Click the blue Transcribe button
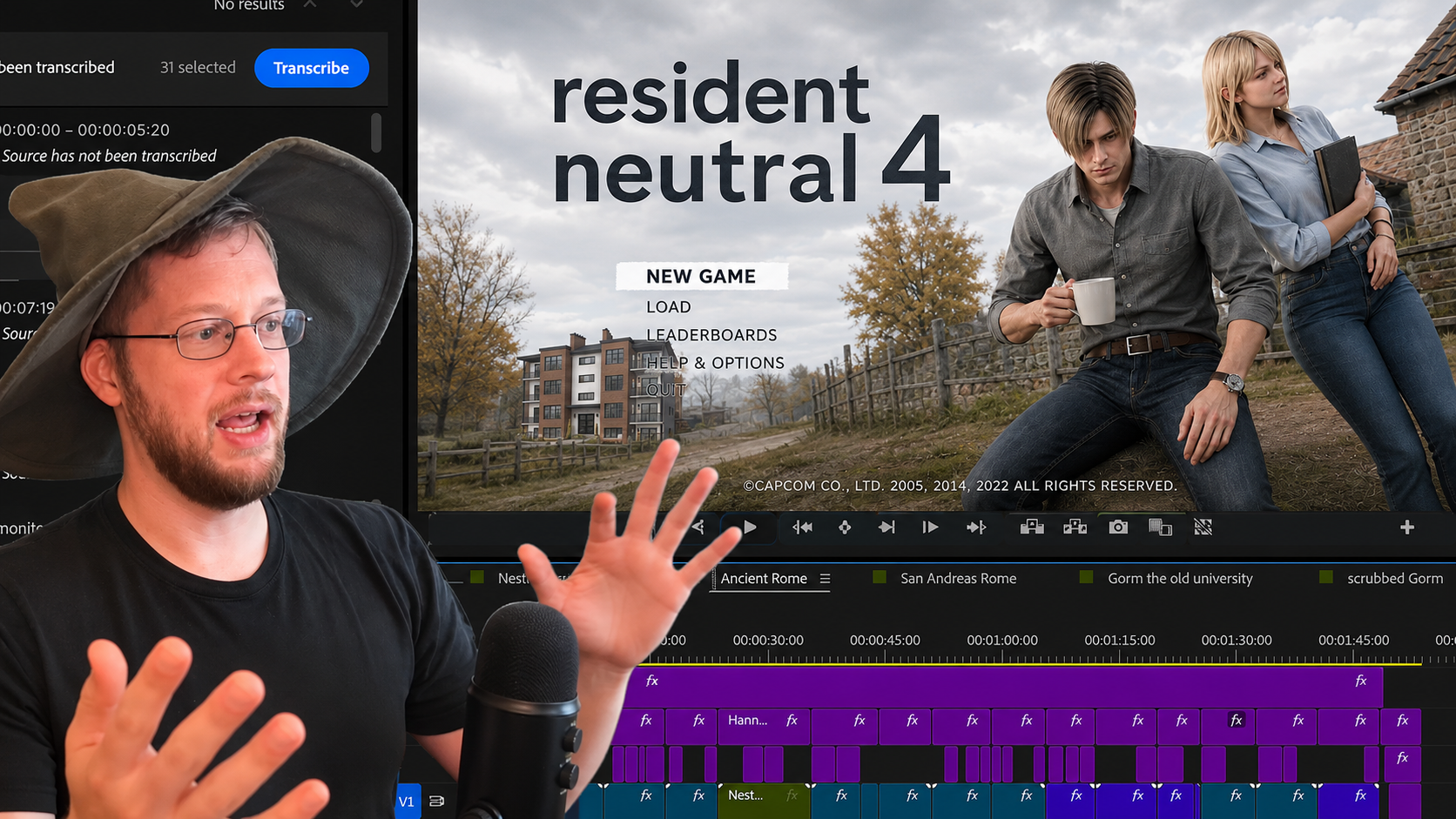This screenshot has height=819, width=1456. click(311, 68)
